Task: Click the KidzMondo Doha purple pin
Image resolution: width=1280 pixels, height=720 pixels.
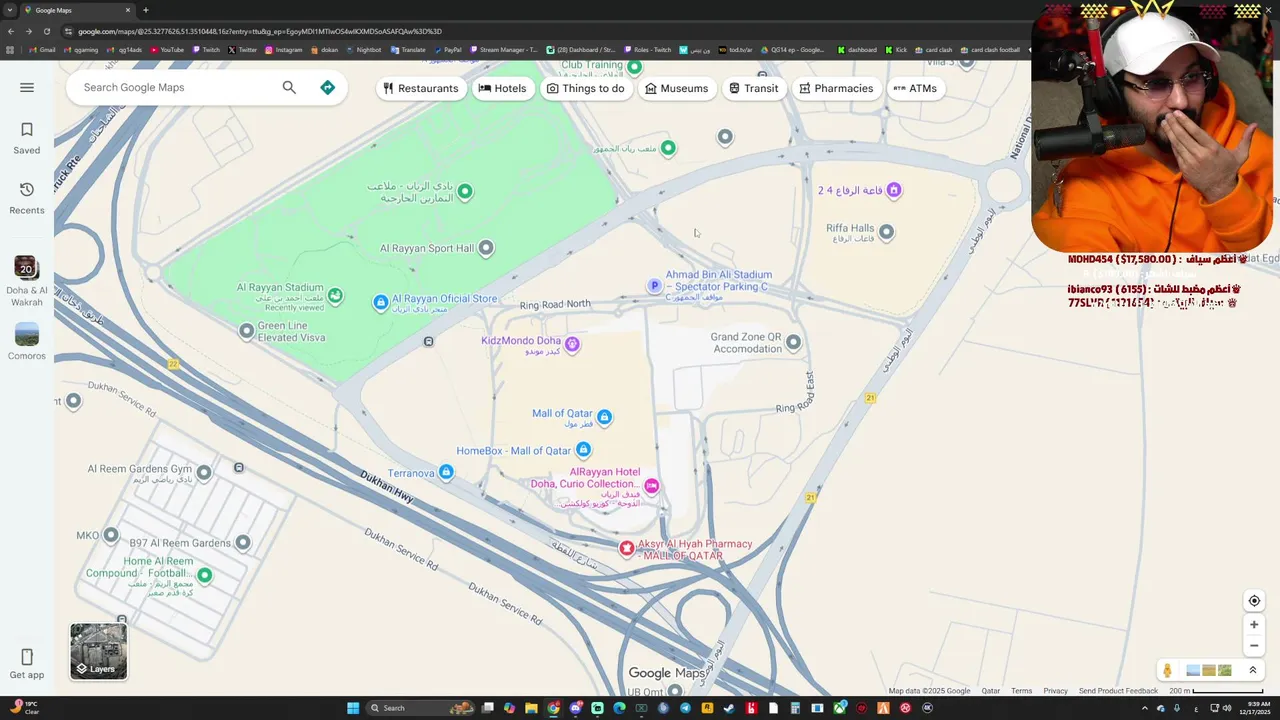Action: point(572,344)
